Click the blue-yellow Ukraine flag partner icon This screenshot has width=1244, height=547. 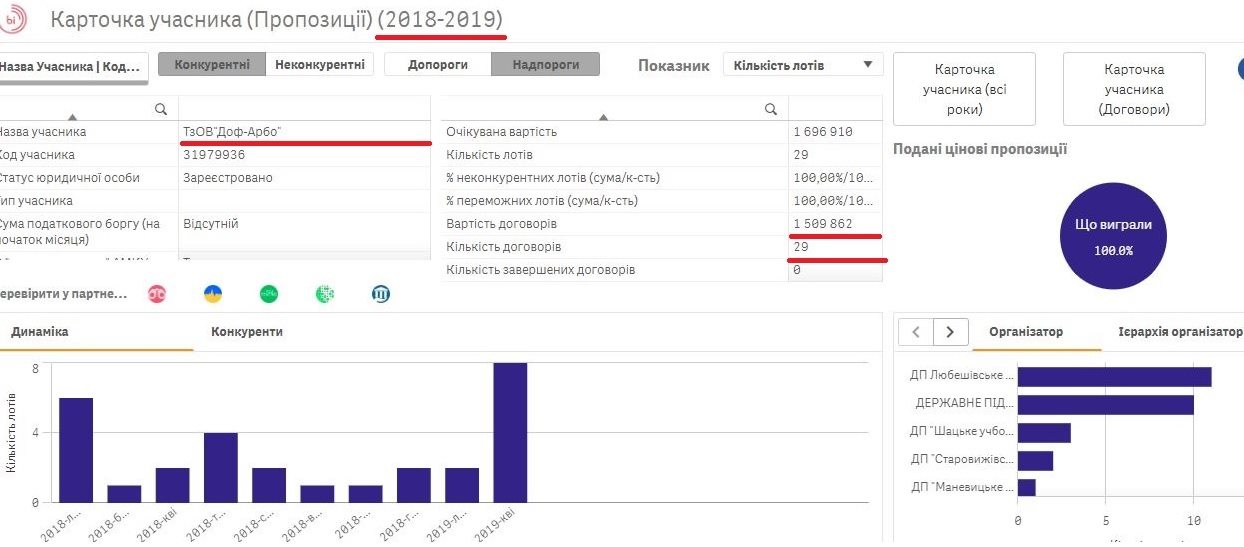[213, 294]
